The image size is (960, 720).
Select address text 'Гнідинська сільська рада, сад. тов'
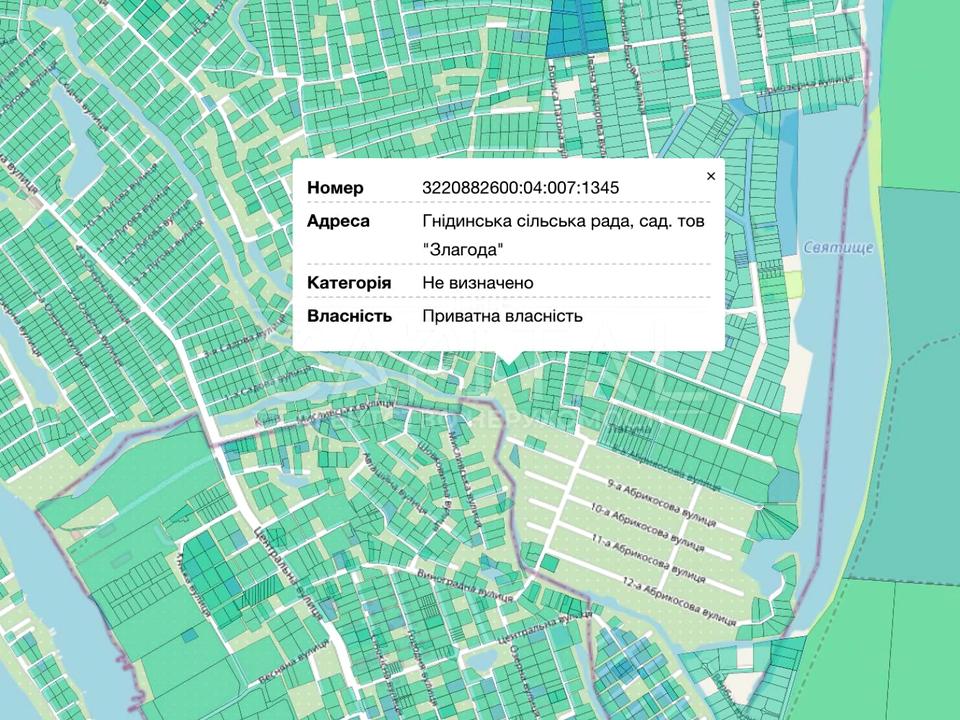(x=563, y=221)
